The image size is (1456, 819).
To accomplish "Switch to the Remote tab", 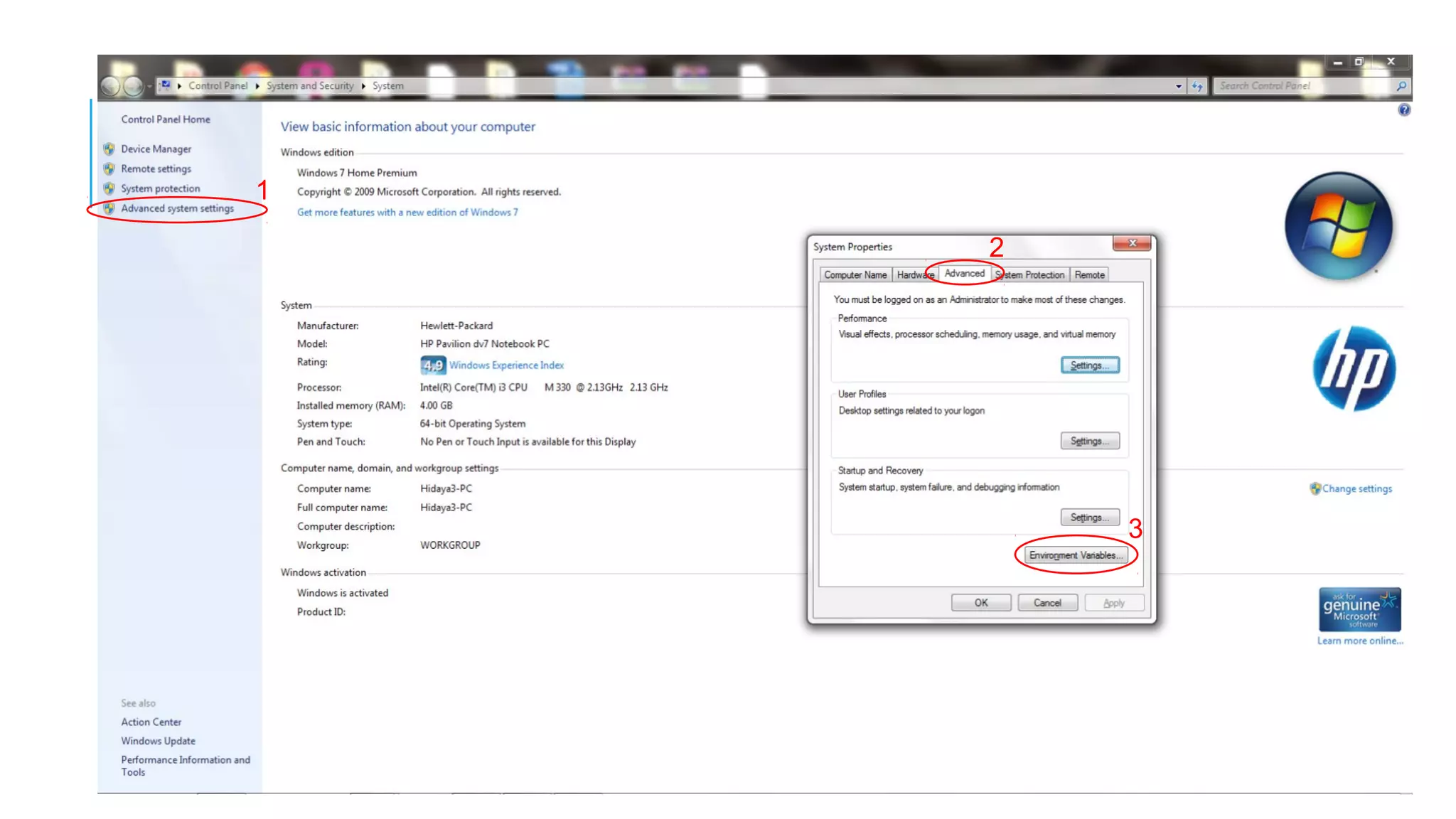I will pos(1089,275).
